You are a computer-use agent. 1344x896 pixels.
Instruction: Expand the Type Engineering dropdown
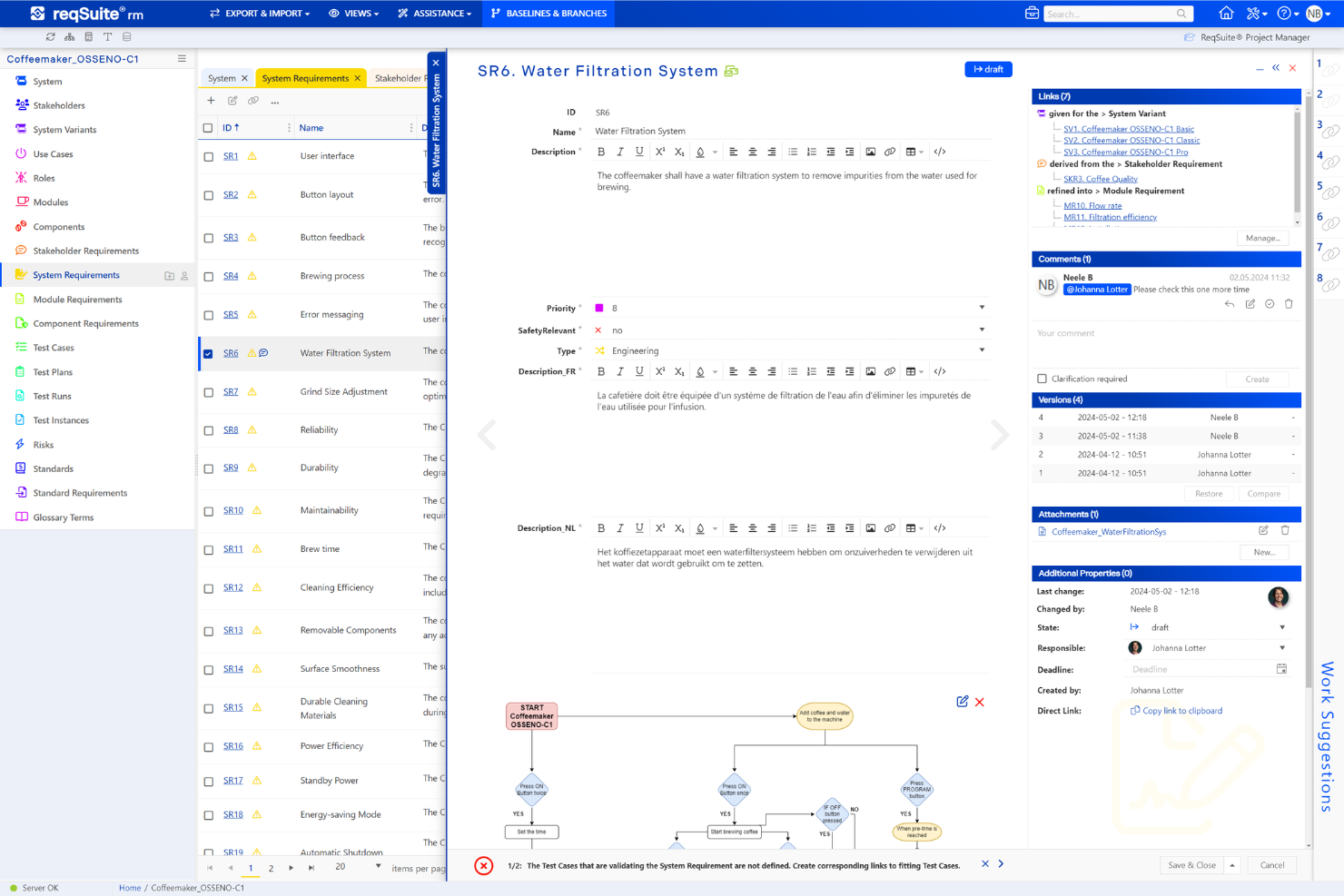[982, 350]
